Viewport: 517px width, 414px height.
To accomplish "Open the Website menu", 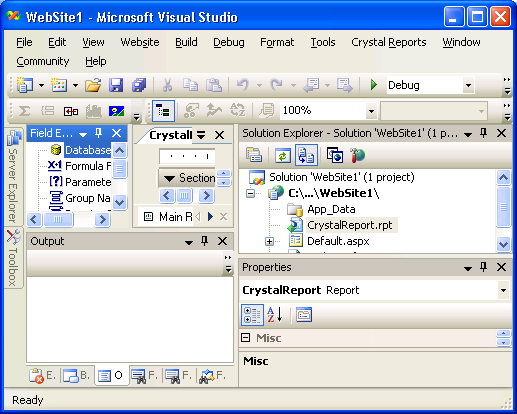I will click(140, 42).
